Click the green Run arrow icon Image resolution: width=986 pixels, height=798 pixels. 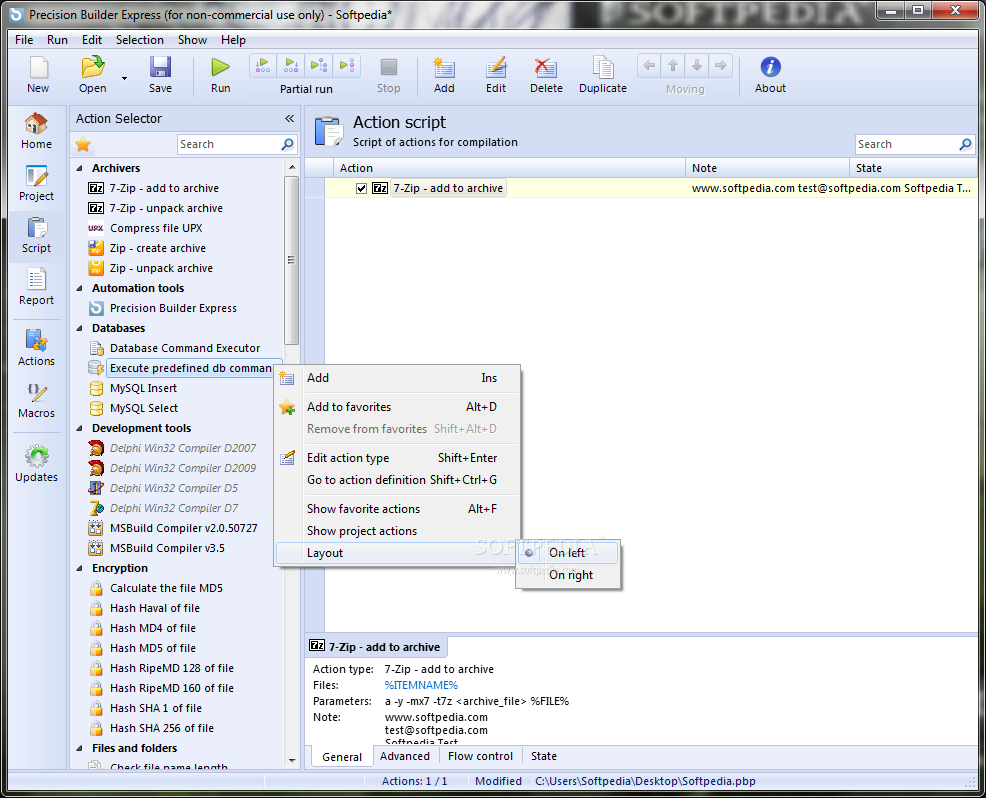pyautogui.click(x=220, y=67)
